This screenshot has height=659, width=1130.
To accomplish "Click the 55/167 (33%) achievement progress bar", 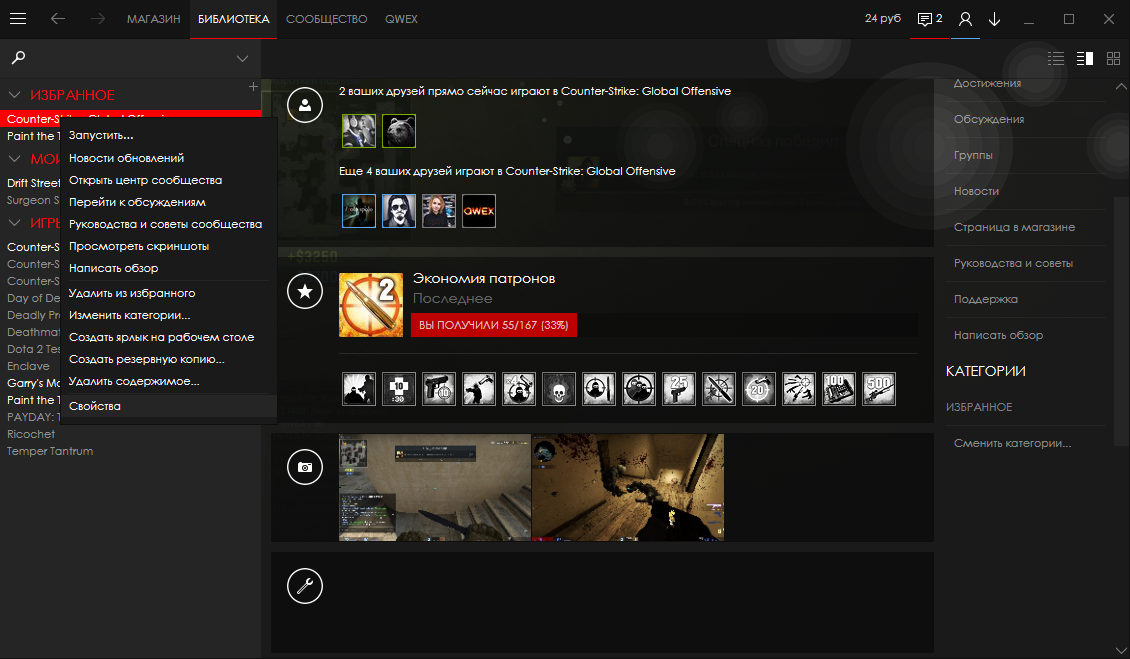I will (x=494, y=325).
